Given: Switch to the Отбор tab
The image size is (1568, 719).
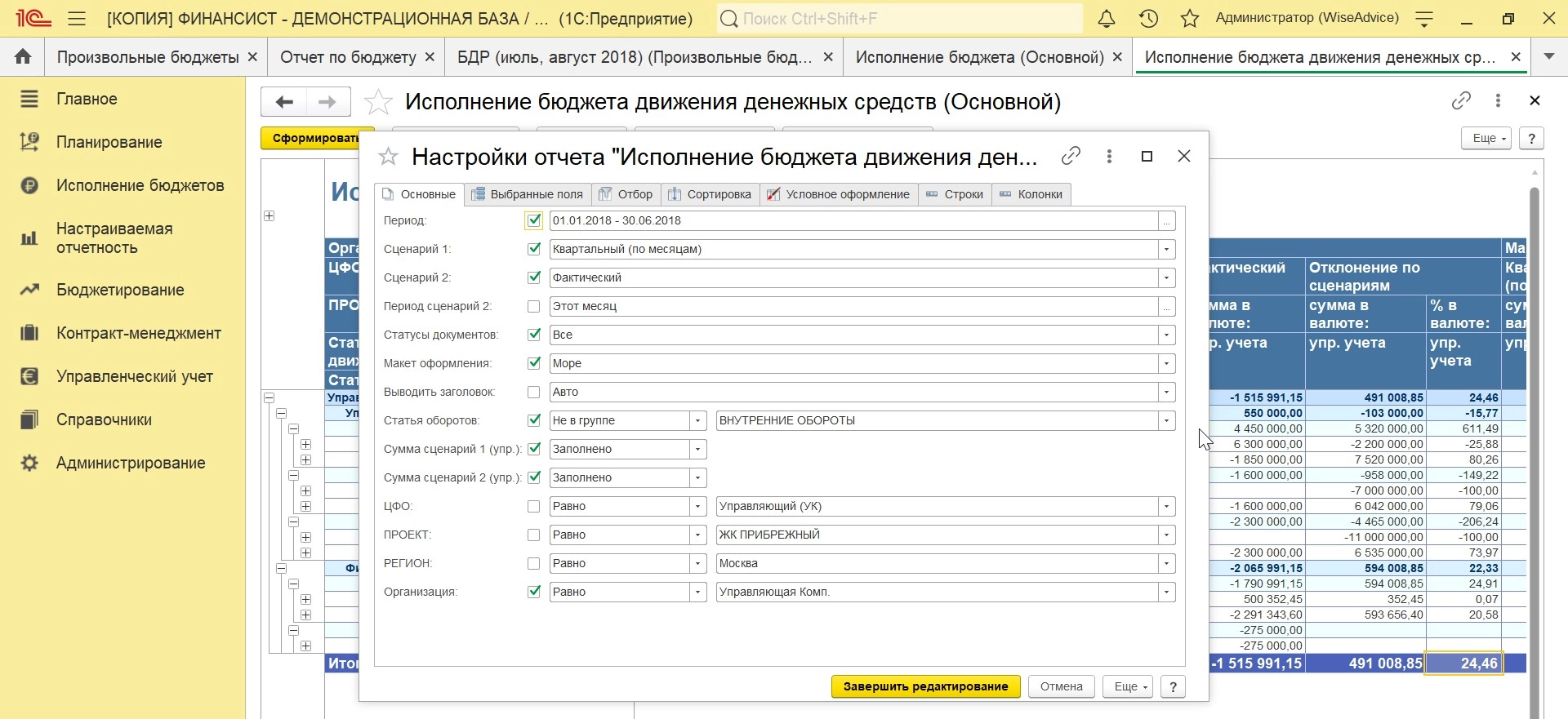Looking at the screenshot, I should [x=626, y=194].
